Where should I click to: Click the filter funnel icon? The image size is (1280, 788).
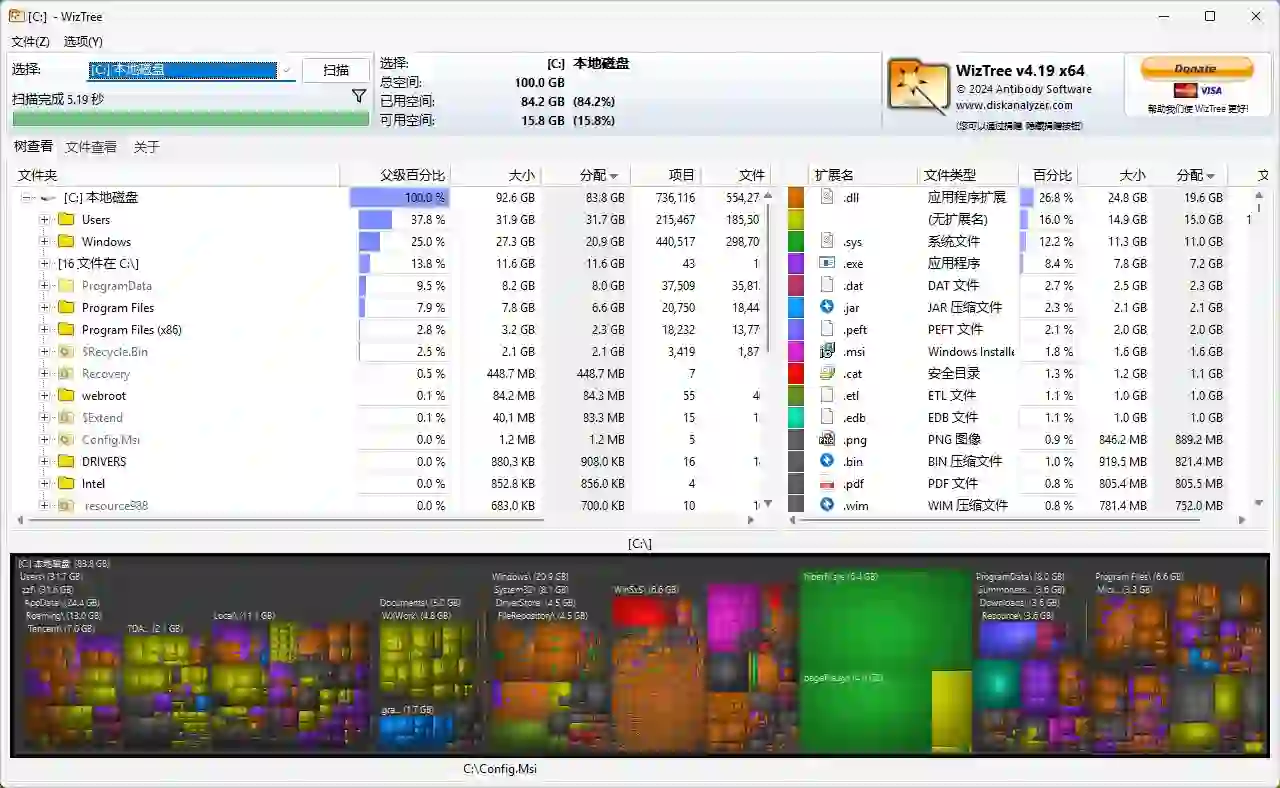pyautogui.click(x=359, y=96)
